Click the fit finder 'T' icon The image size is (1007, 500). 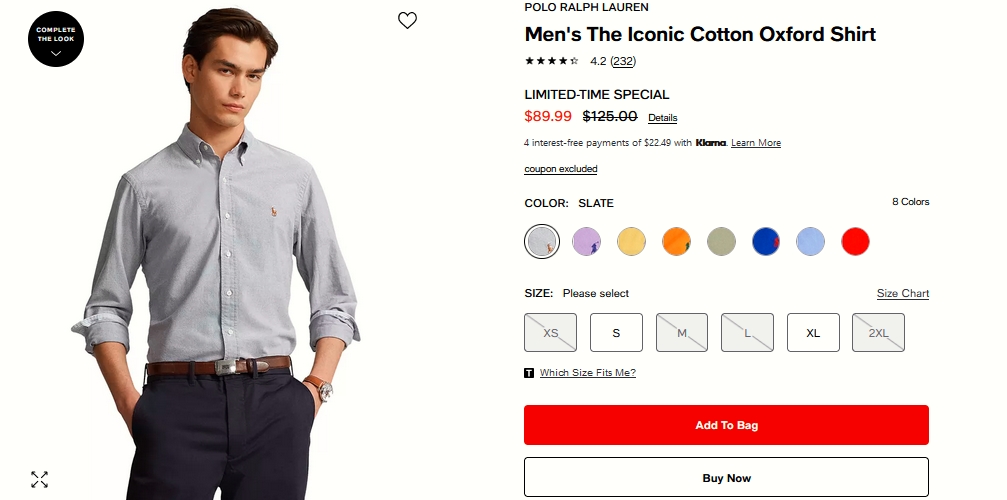[x=529, y=373]
